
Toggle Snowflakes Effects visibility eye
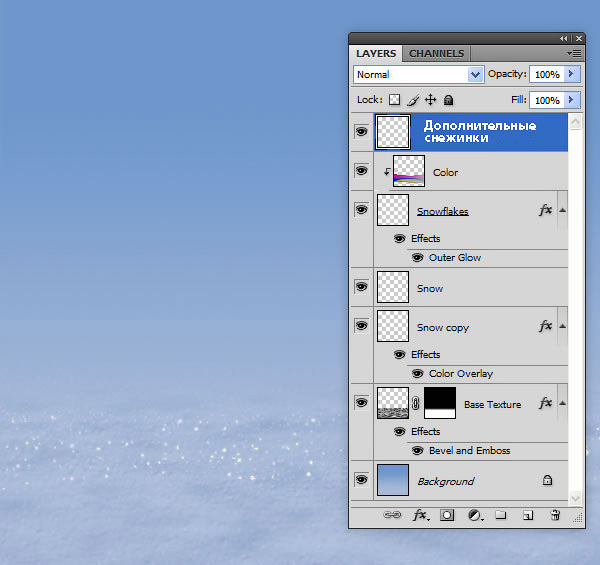pos(399,239)
